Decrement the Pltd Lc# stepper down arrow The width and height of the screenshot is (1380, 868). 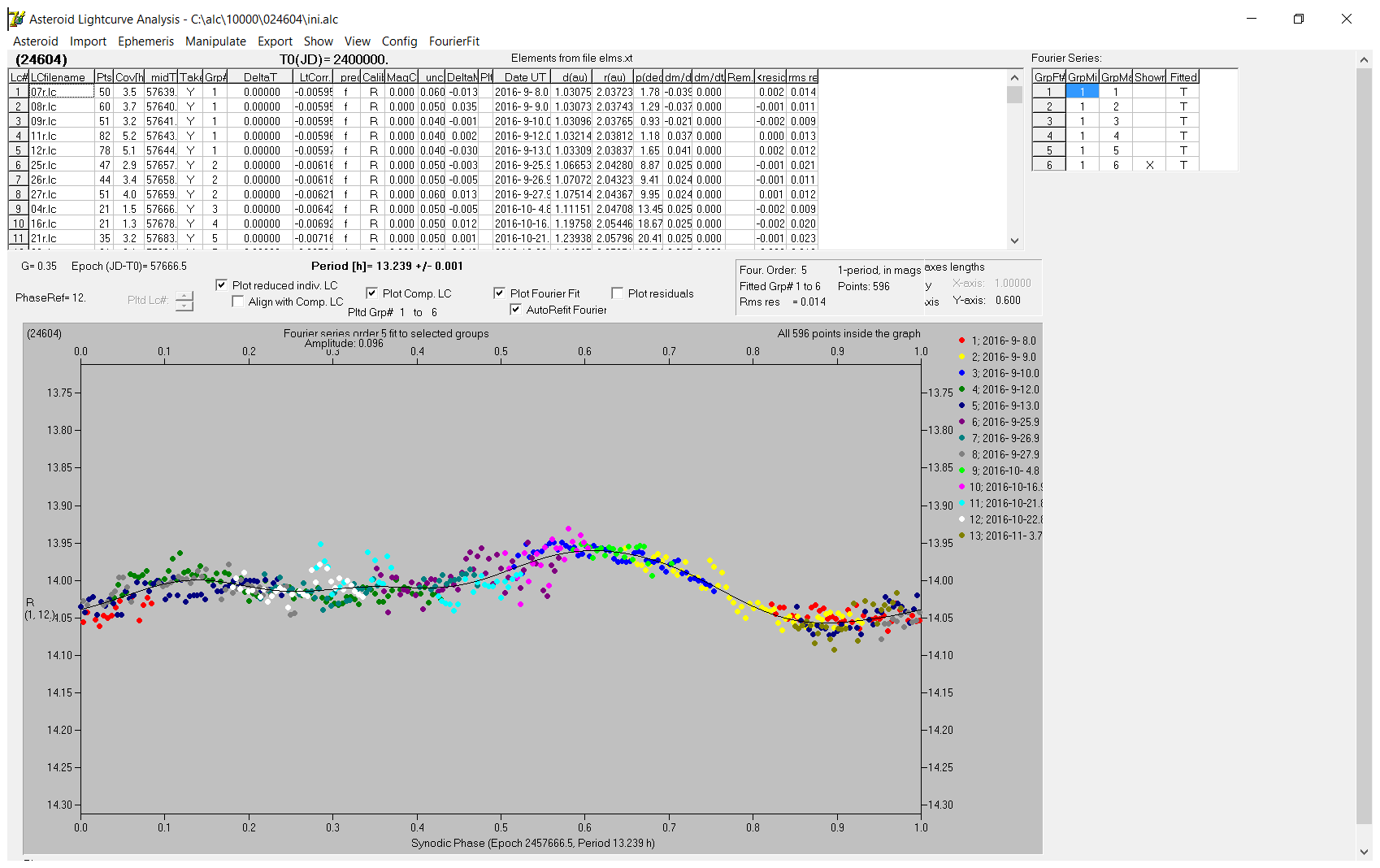tap(184, 306)
